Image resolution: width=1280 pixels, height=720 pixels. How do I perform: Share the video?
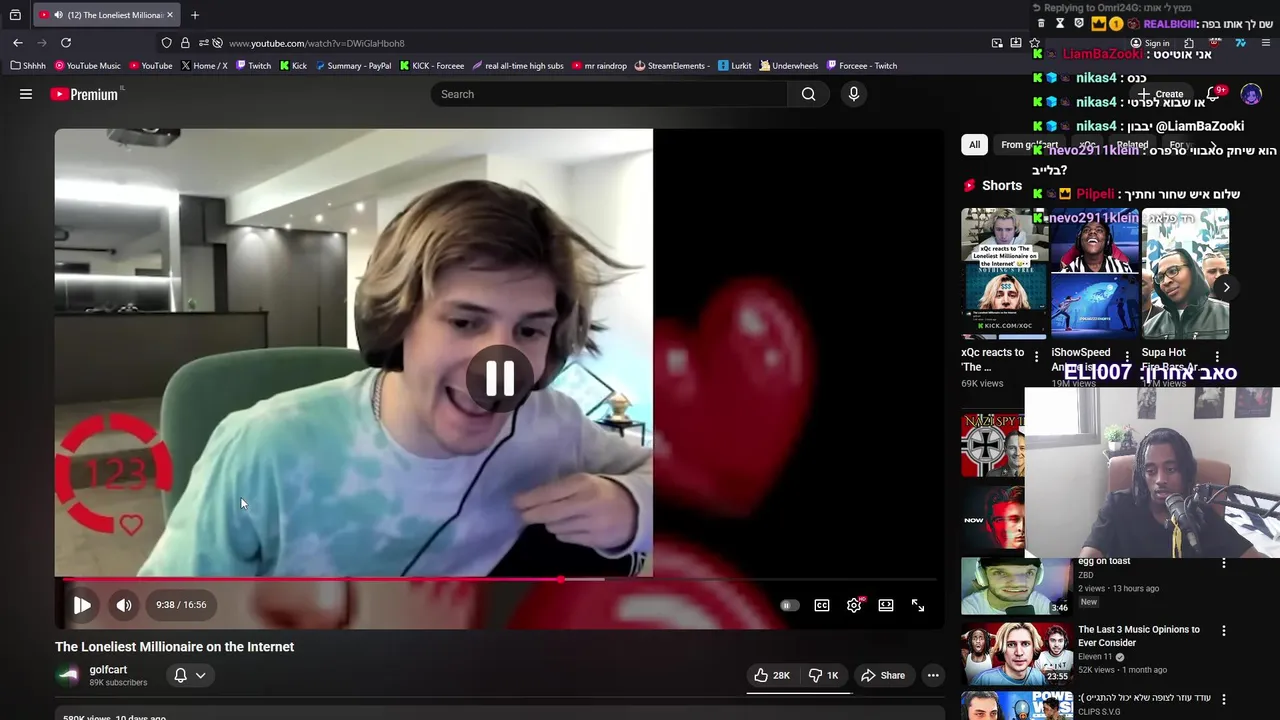click(883, 675)
